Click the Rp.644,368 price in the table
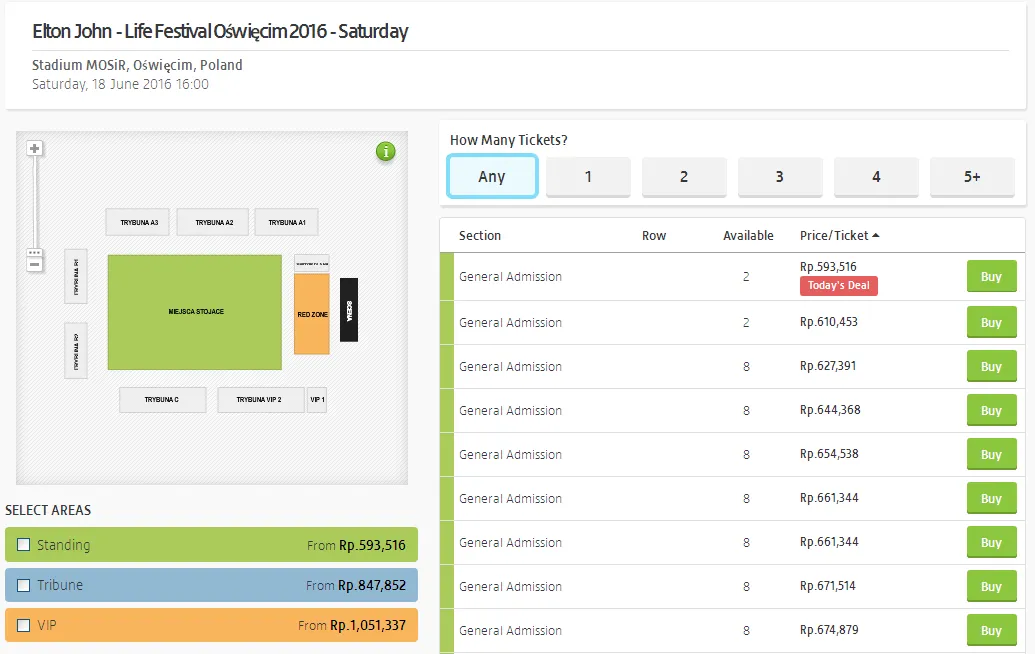Viewport: 1035px width, 654px height. pyautogui.click(x=830, y=410)
